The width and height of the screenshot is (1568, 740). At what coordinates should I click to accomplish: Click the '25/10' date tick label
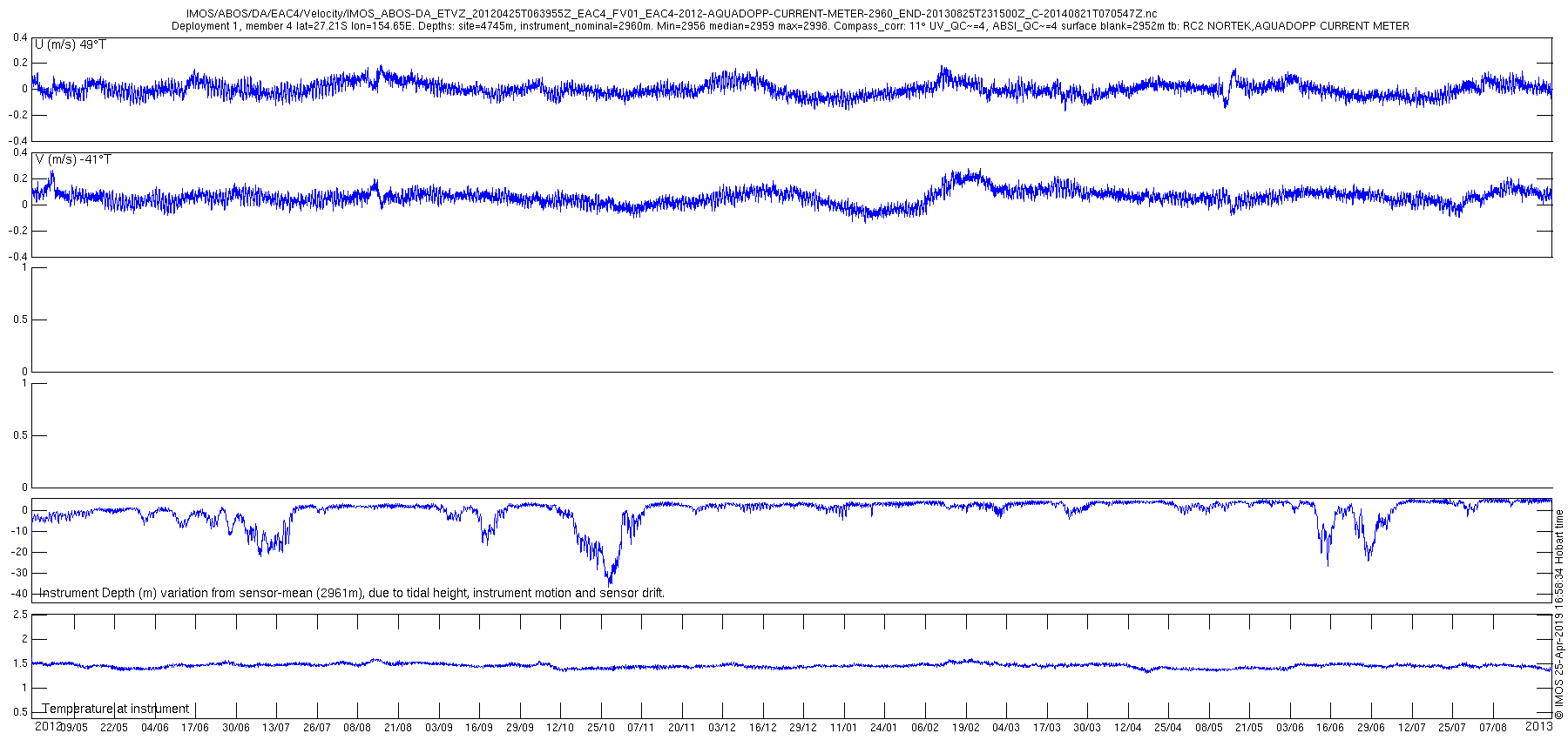(601, 728)
